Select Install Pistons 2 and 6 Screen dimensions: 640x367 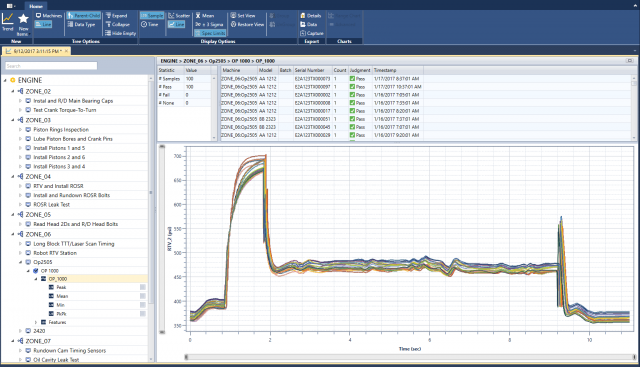coord(59,157)
